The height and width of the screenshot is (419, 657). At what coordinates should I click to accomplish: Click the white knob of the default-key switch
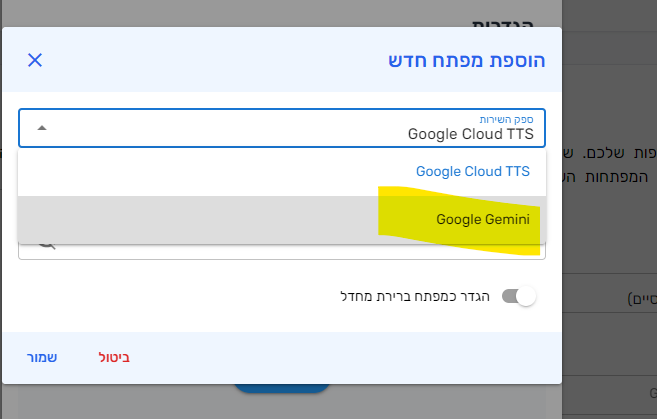coord(525,297)
